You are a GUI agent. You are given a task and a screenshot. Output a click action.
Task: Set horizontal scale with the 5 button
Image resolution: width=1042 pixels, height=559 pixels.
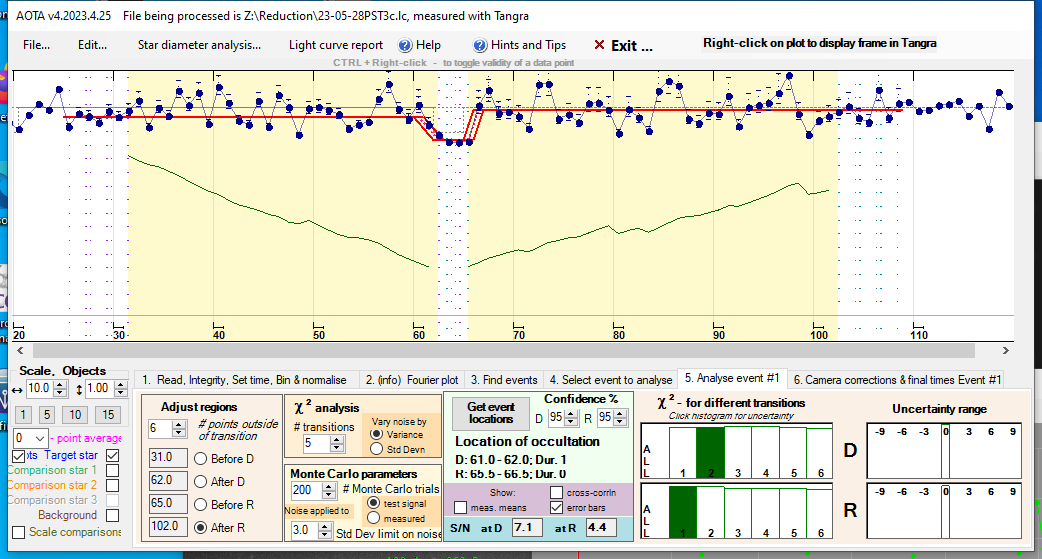pyautogui.click(x=47, y=415)
